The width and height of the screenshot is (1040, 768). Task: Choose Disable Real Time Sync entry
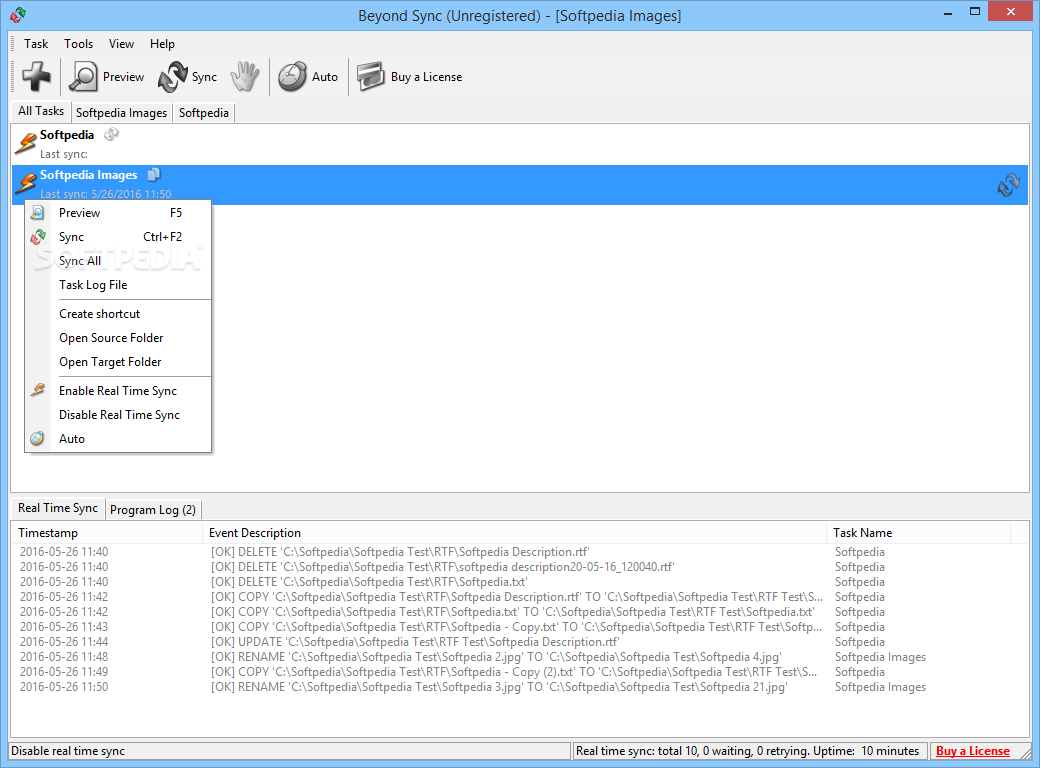click(118, 415)
